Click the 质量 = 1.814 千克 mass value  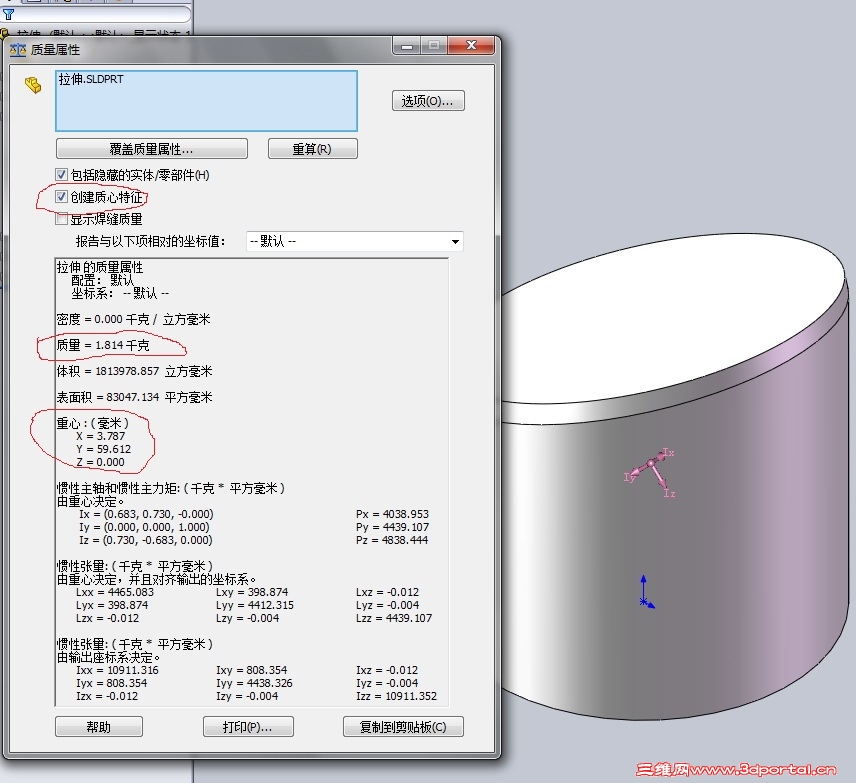[x=103, y=345]
